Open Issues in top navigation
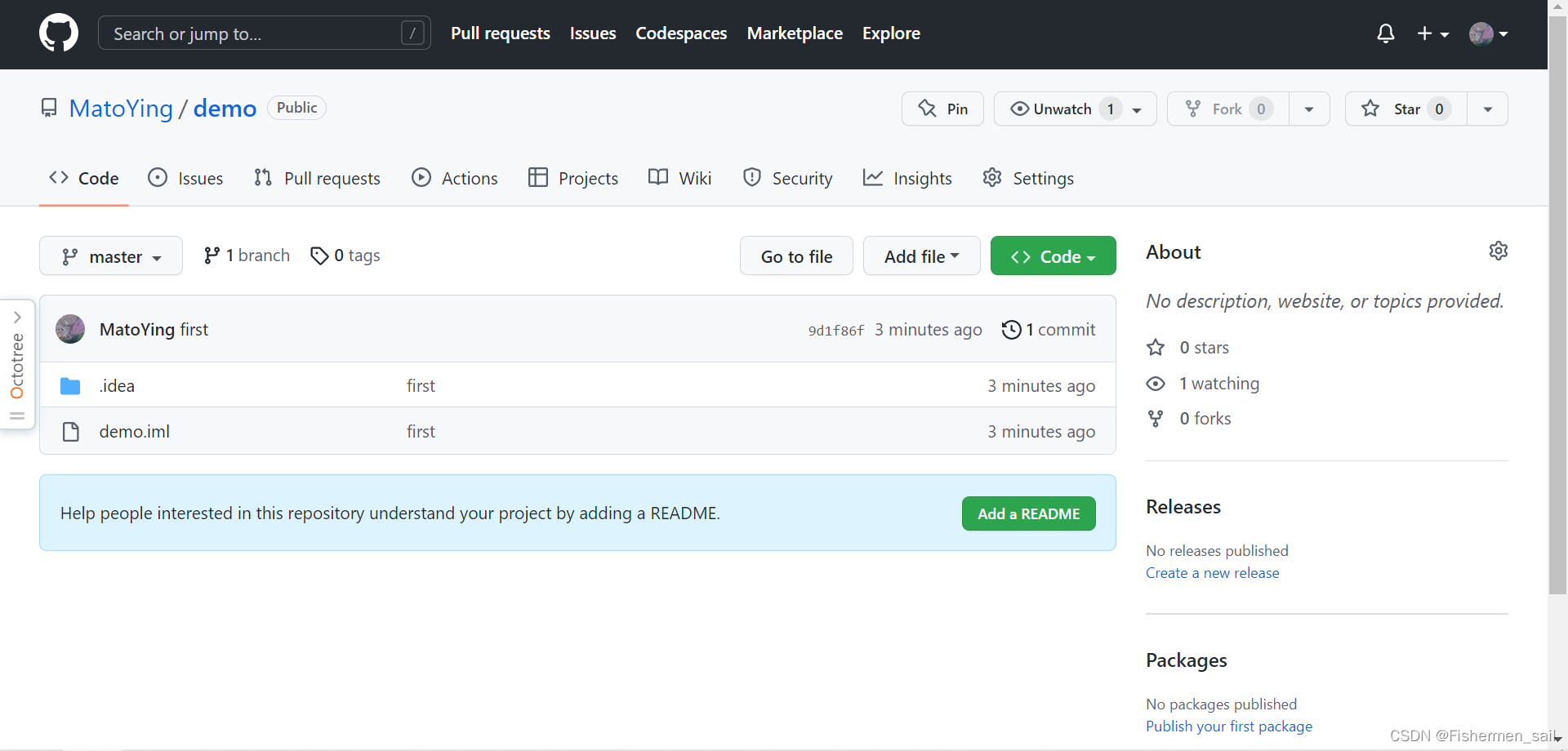 point(593,33)
